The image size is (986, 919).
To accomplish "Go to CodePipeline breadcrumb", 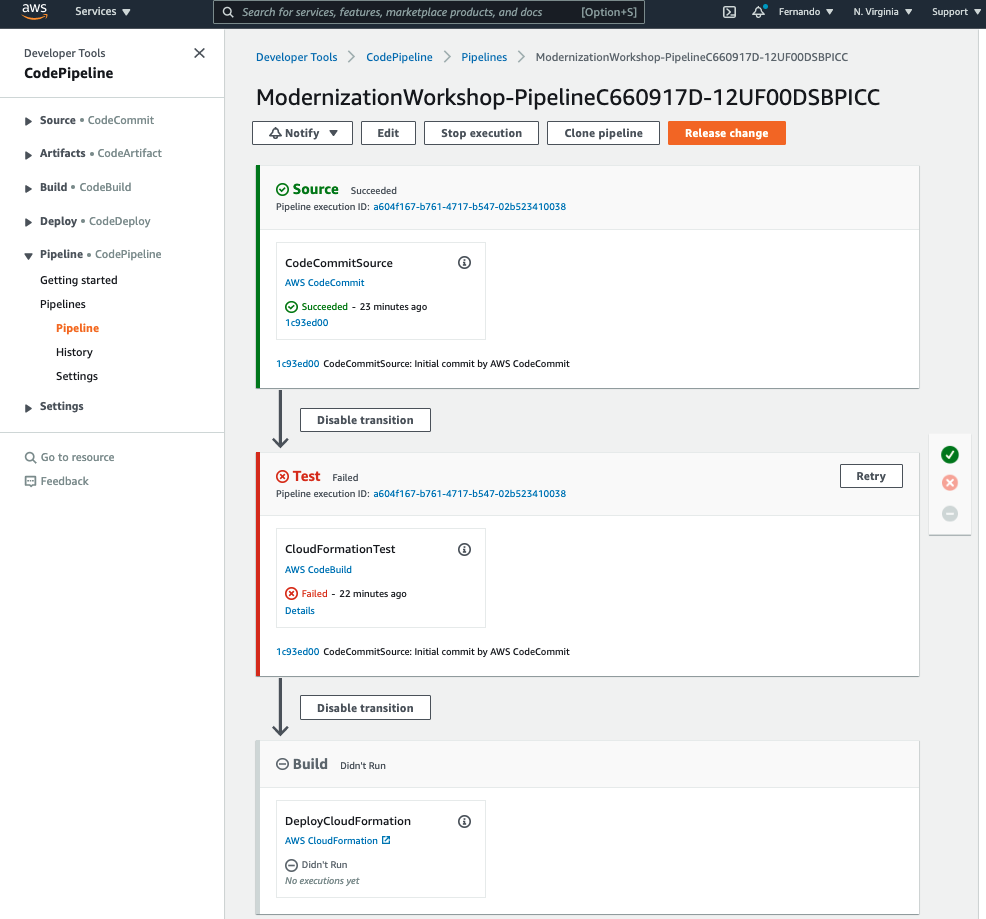I will coord(399,57).
